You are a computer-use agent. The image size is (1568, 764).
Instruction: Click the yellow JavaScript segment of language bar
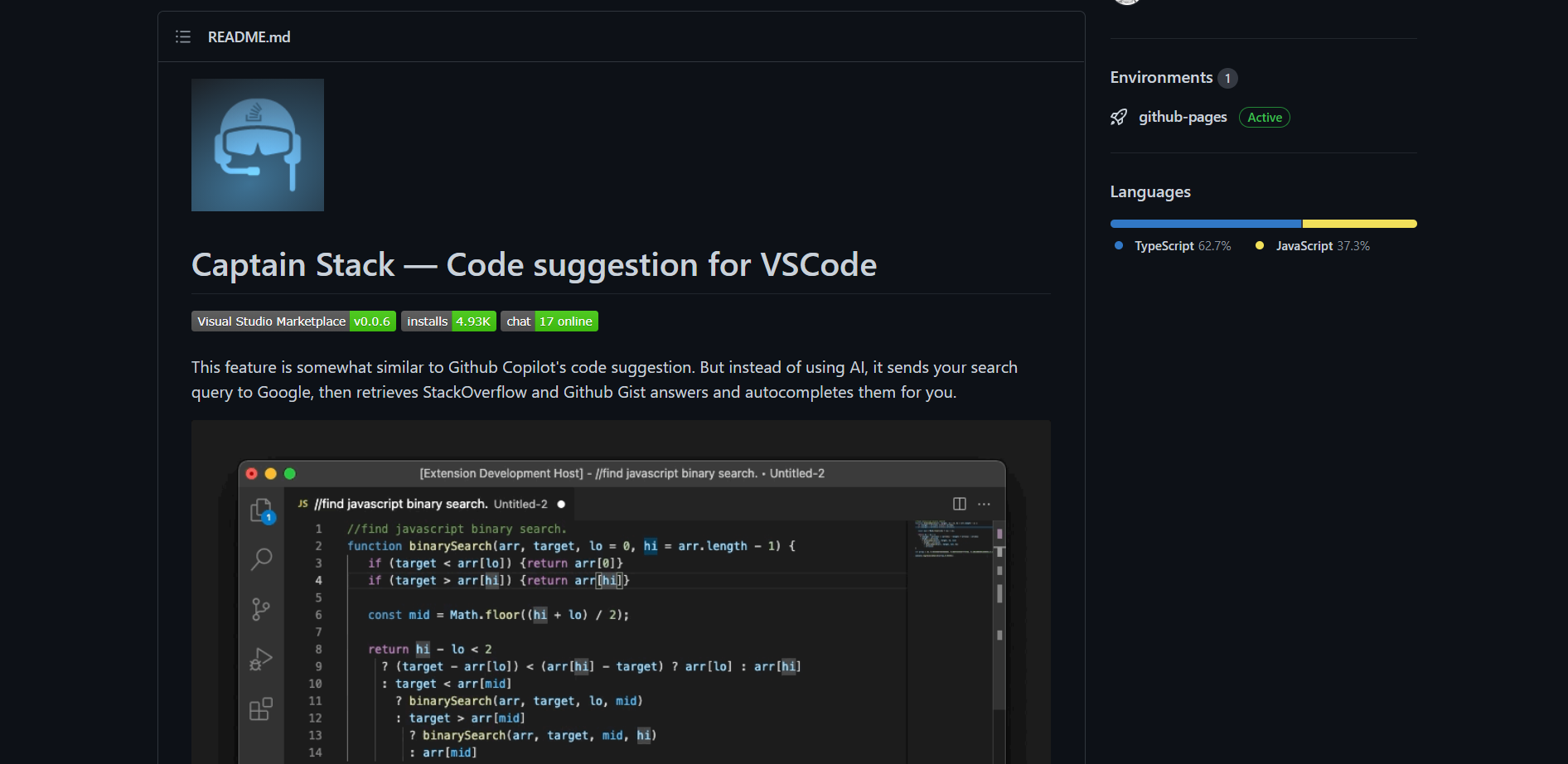pos(1360,224)
